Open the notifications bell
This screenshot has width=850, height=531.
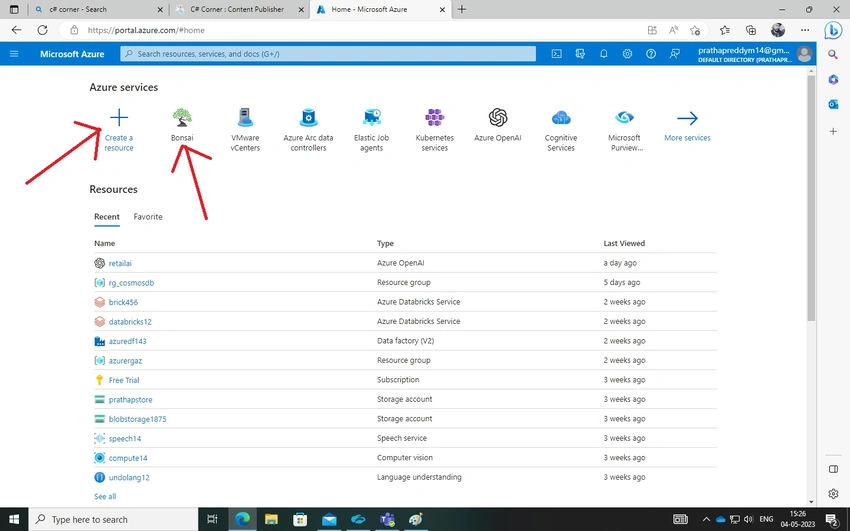click(603, 54)
